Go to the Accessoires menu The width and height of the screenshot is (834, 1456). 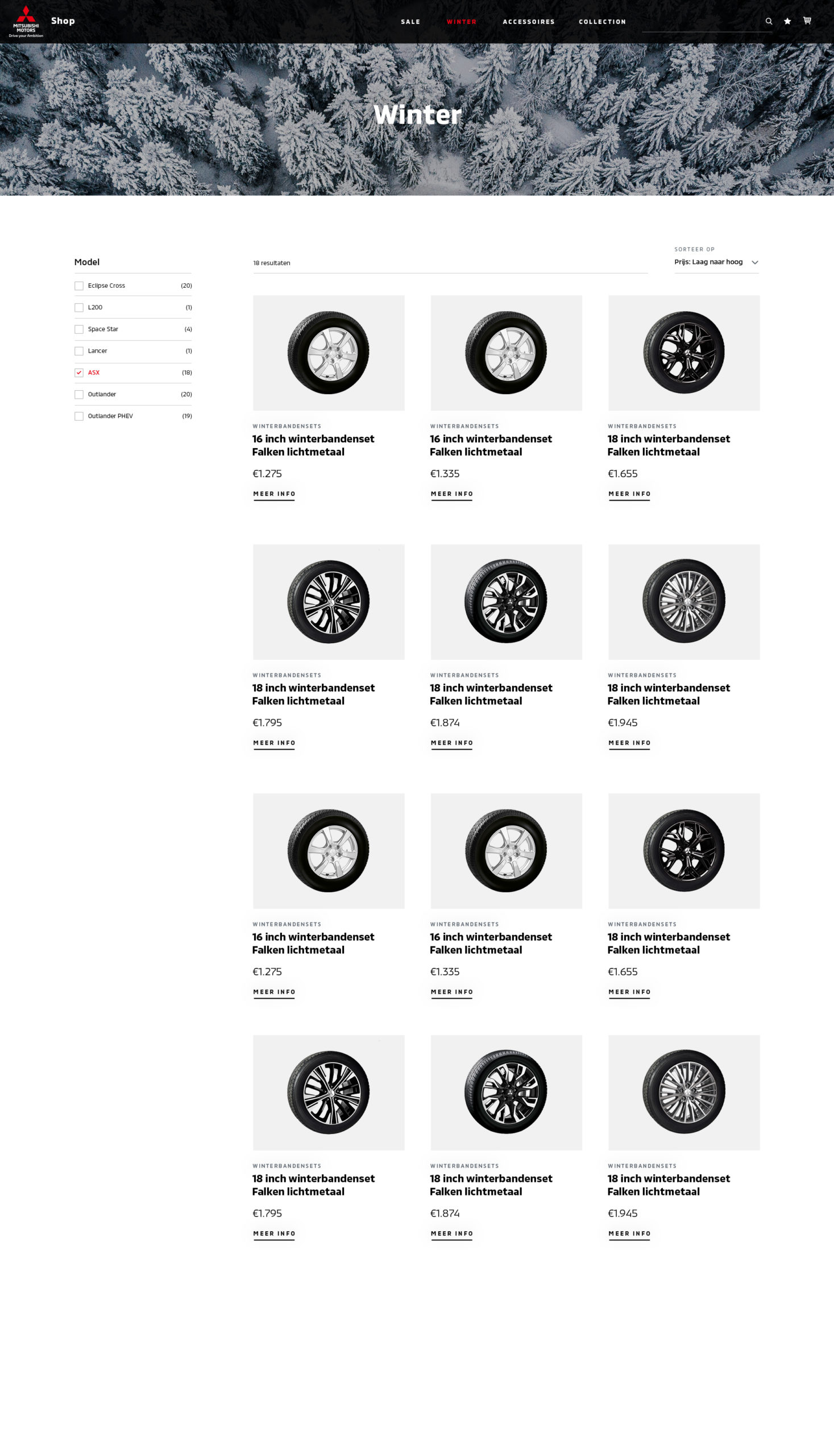pos(528,22)
